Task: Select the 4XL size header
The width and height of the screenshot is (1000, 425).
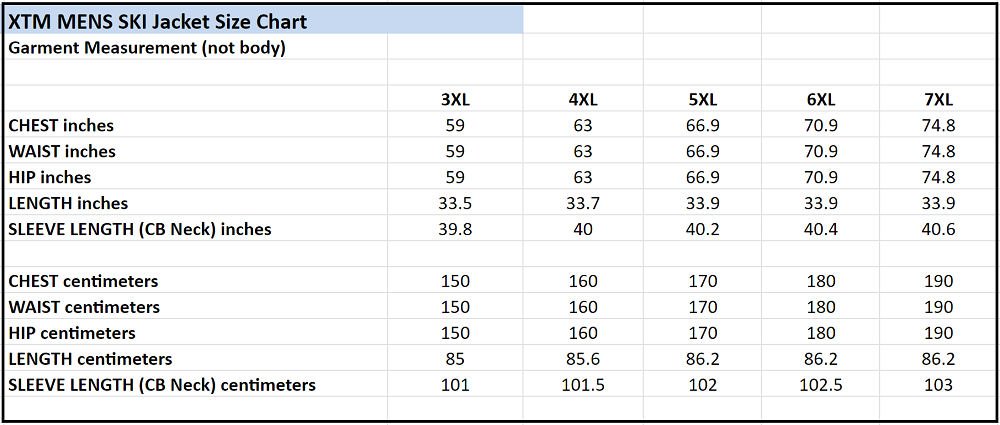Action: pos(583,99)
